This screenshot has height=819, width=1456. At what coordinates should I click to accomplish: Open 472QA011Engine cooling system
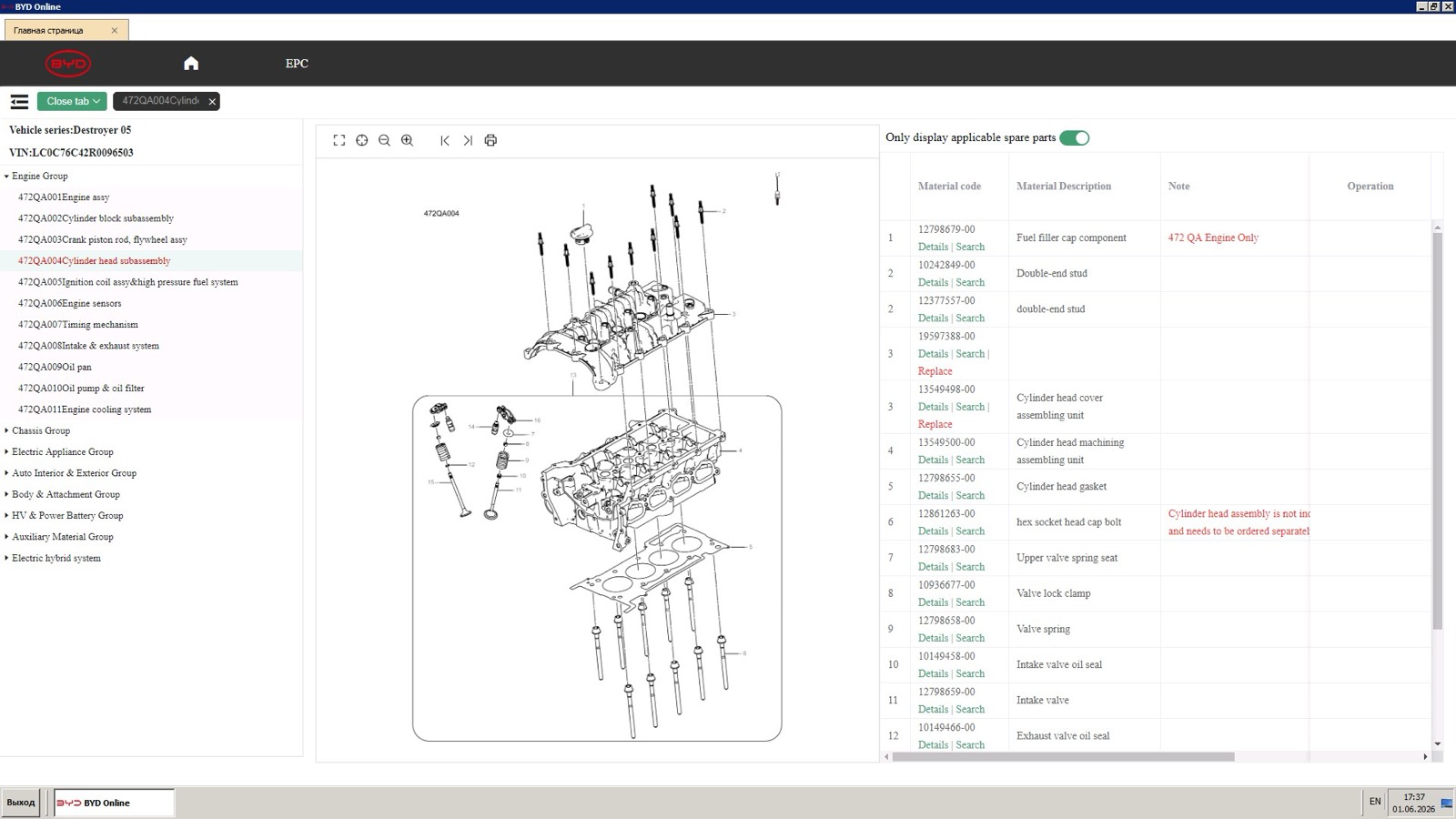(x=85, y=409)
